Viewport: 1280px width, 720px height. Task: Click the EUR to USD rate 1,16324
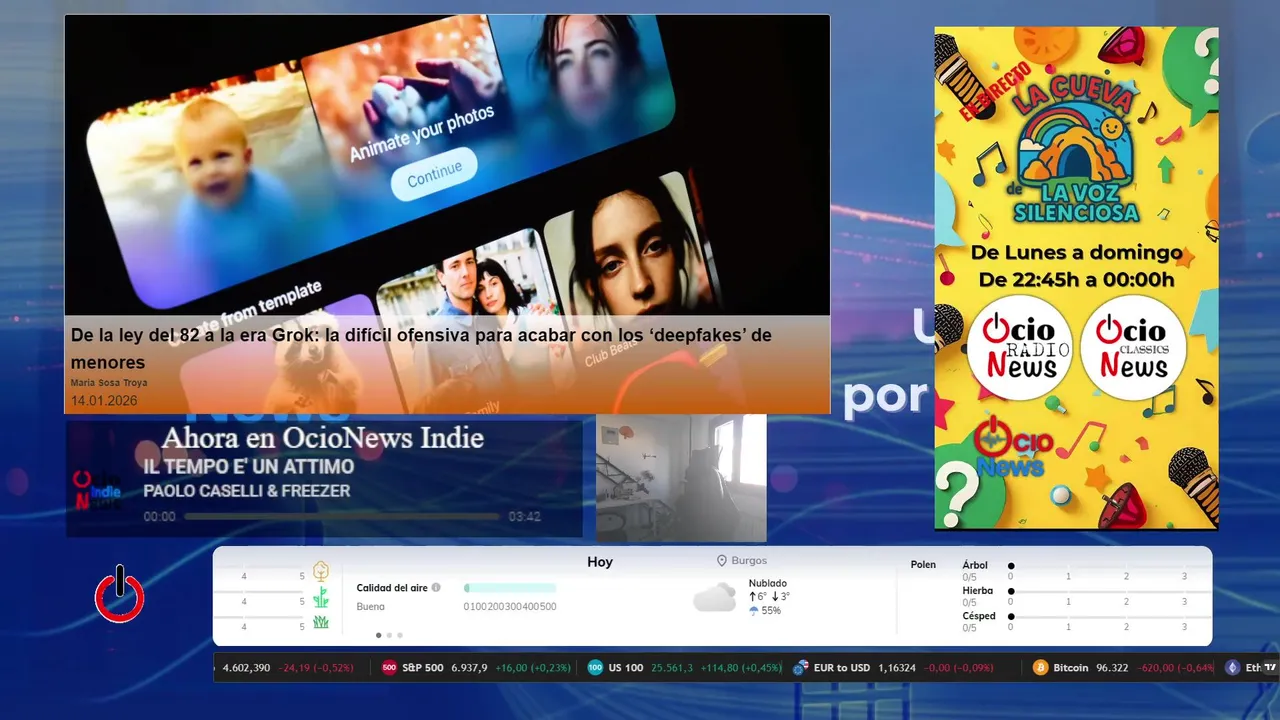[x=897, y=667]
